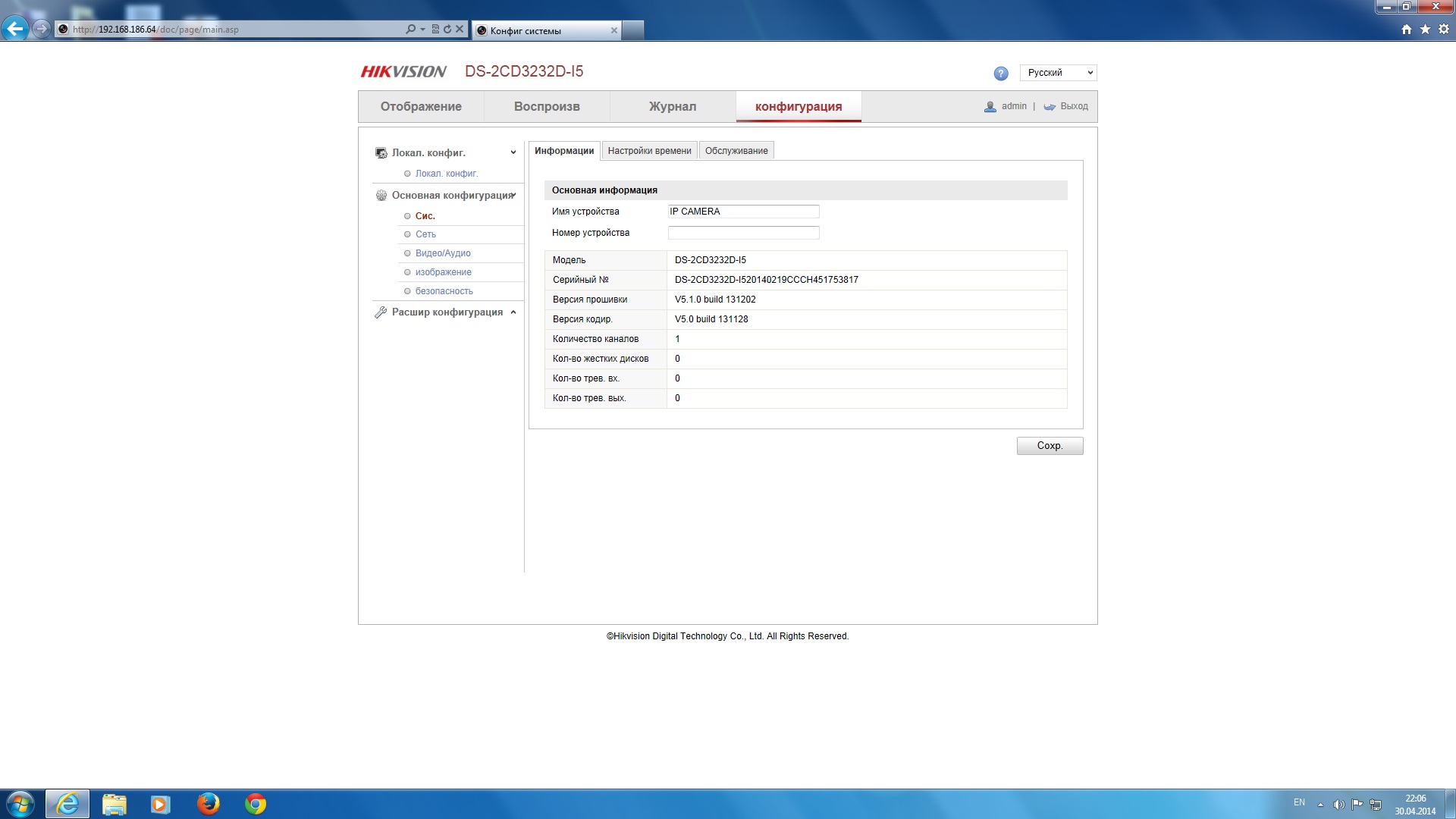This screenshot has height=819, width=1456.
Task: Open Видео/Аудио settings in sidebar
Action: 443,253
